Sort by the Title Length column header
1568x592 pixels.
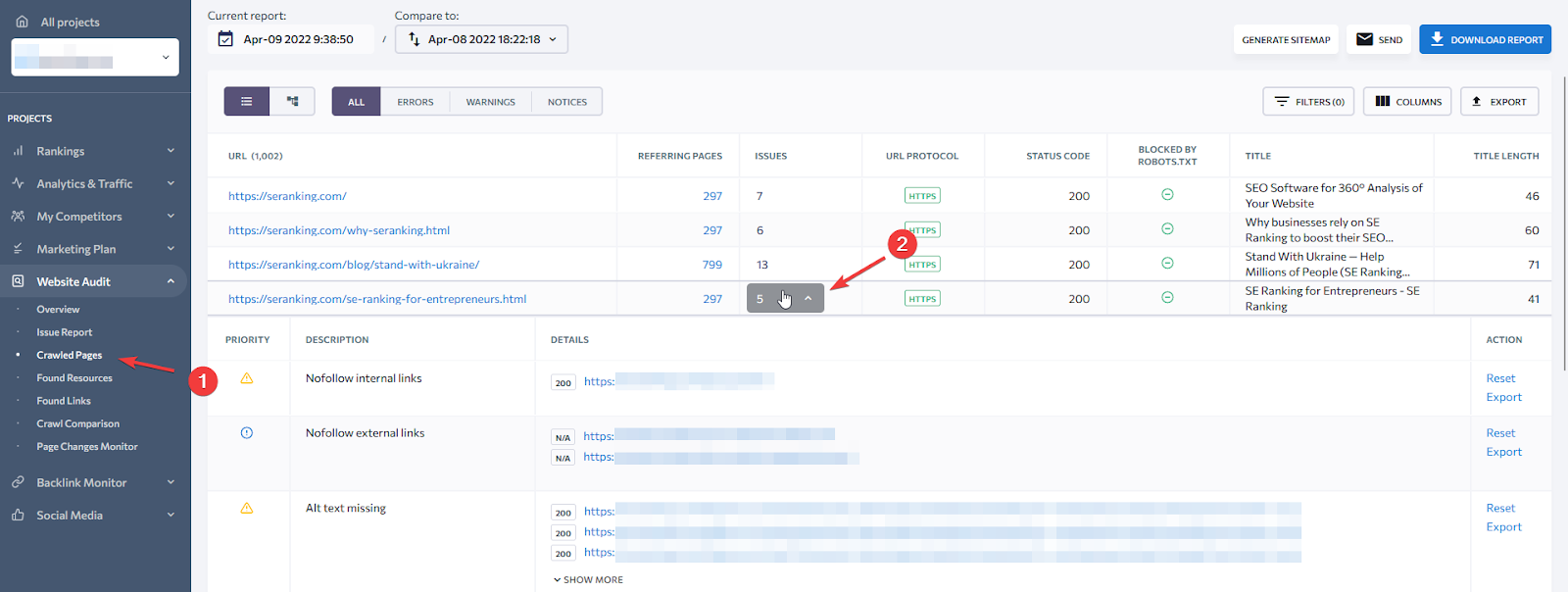click(1505, 156)
